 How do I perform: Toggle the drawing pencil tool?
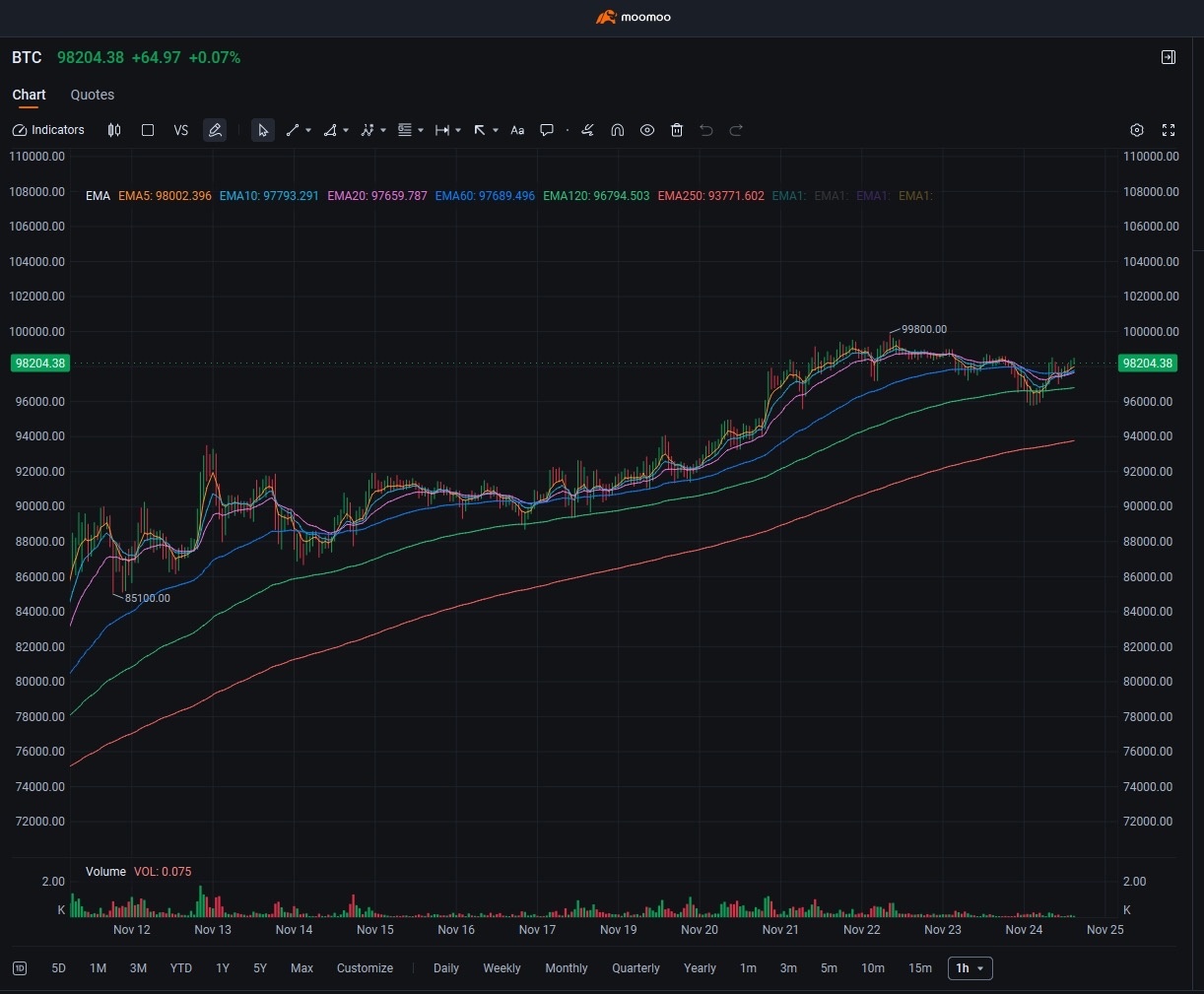(215, 130)
